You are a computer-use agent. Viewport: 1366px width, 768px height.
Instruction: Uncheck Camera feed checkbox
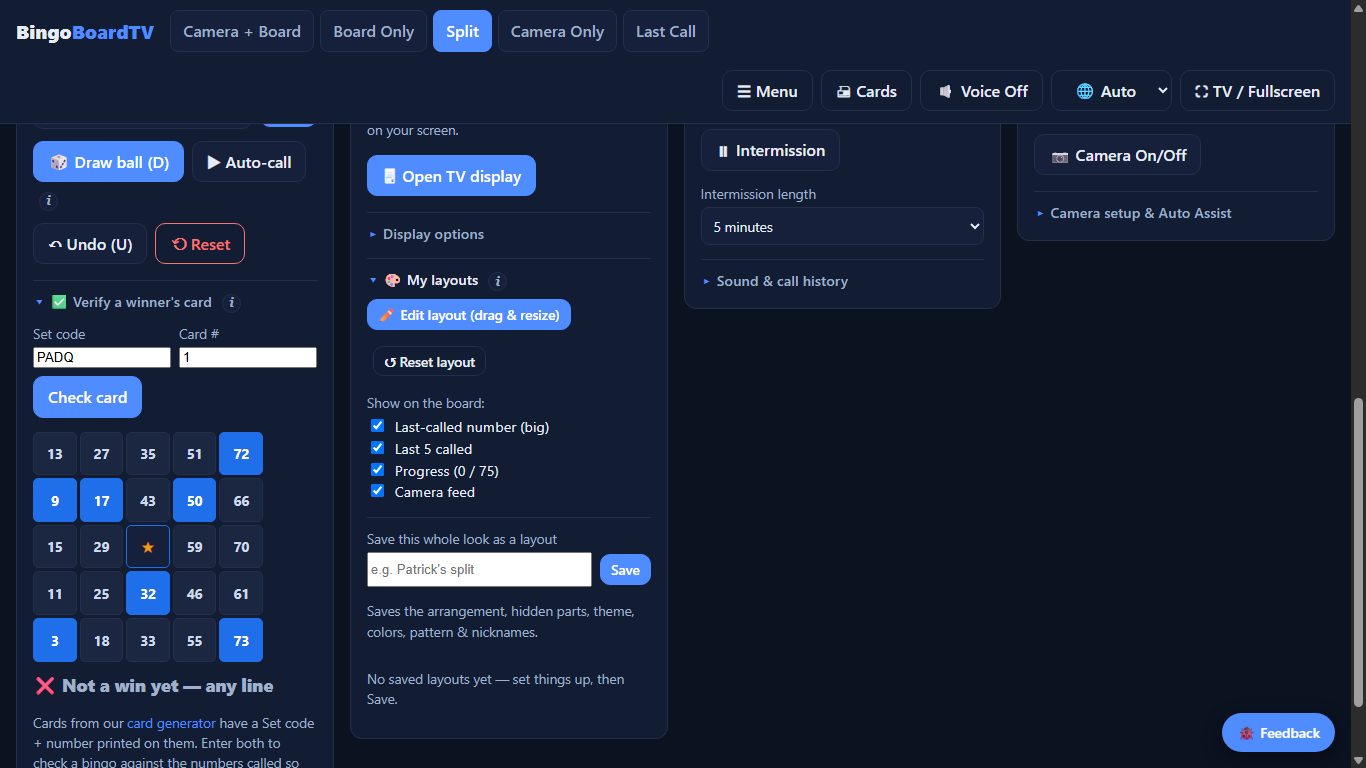coord(378,491)
